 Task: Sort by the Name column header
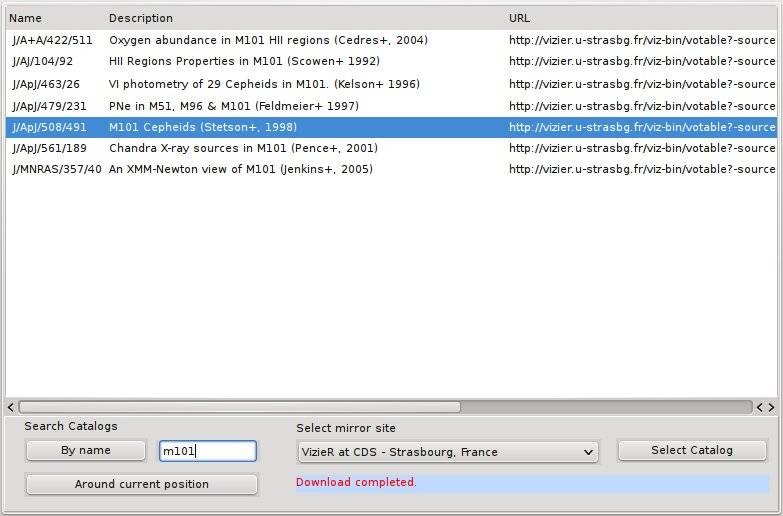tap(25, 18)
